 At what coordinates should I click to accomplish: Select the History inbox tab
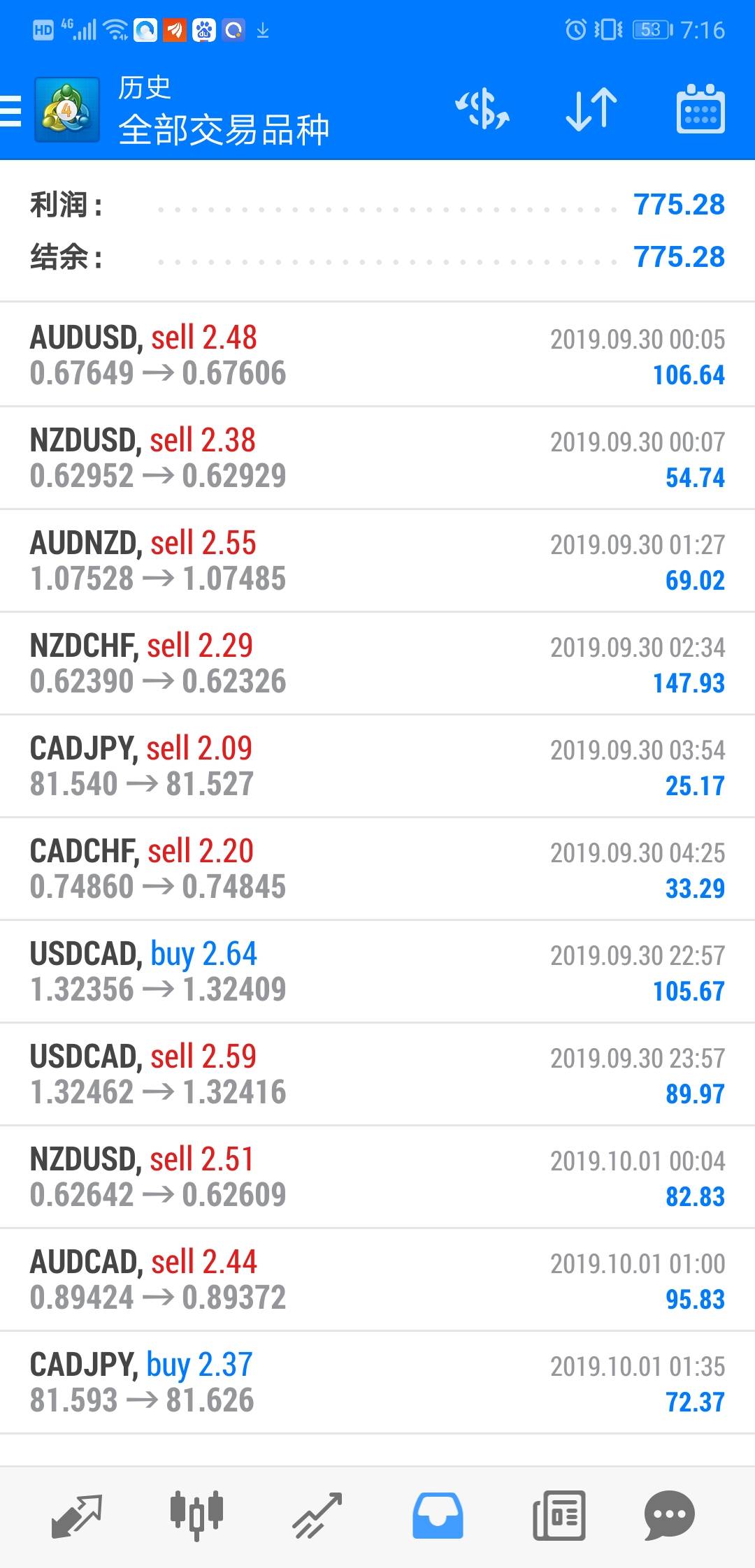[438, 1515]
